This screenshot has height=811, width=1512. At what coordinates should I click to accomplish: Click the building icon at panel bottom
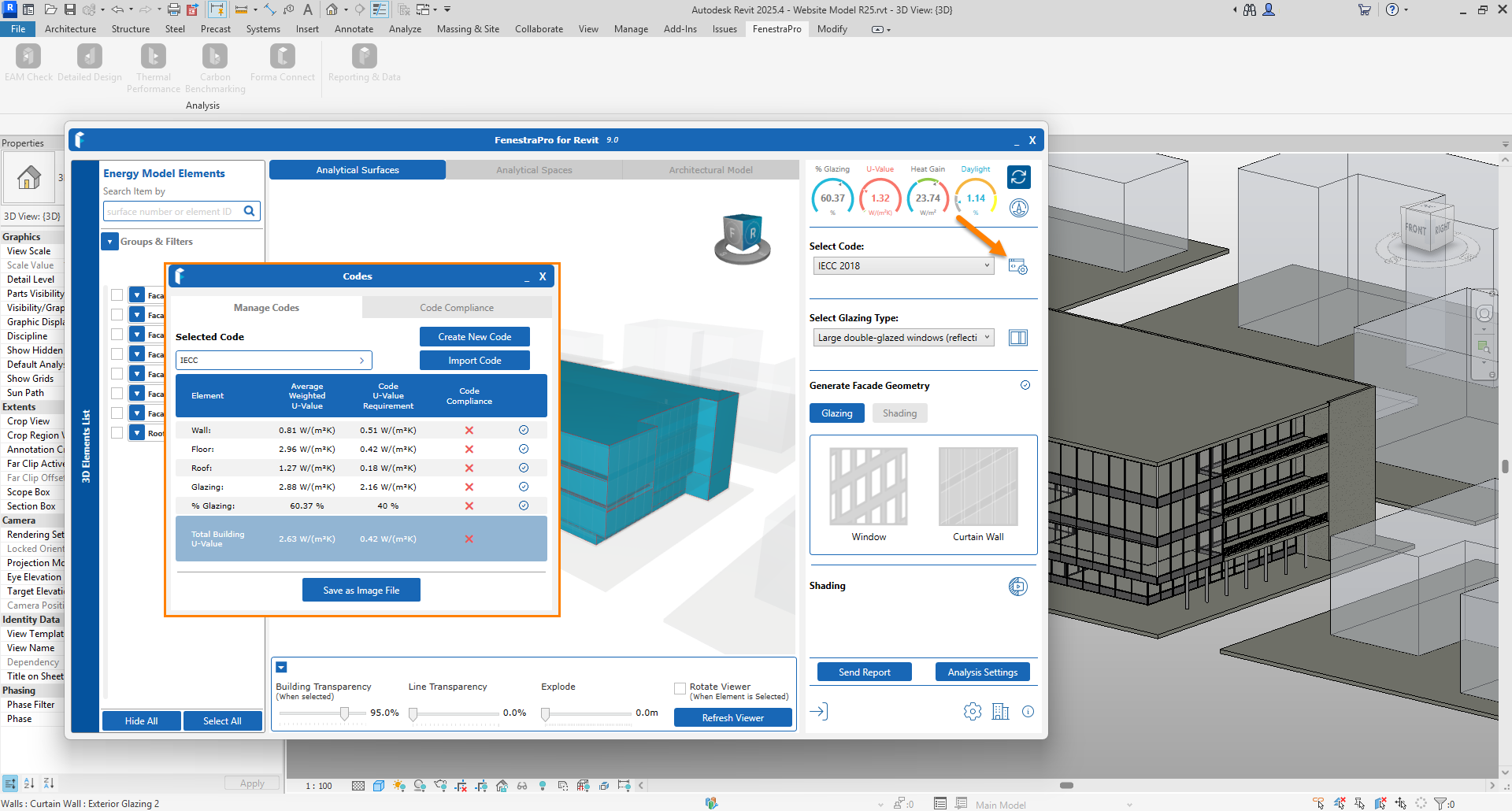[x=1000, y=712]
